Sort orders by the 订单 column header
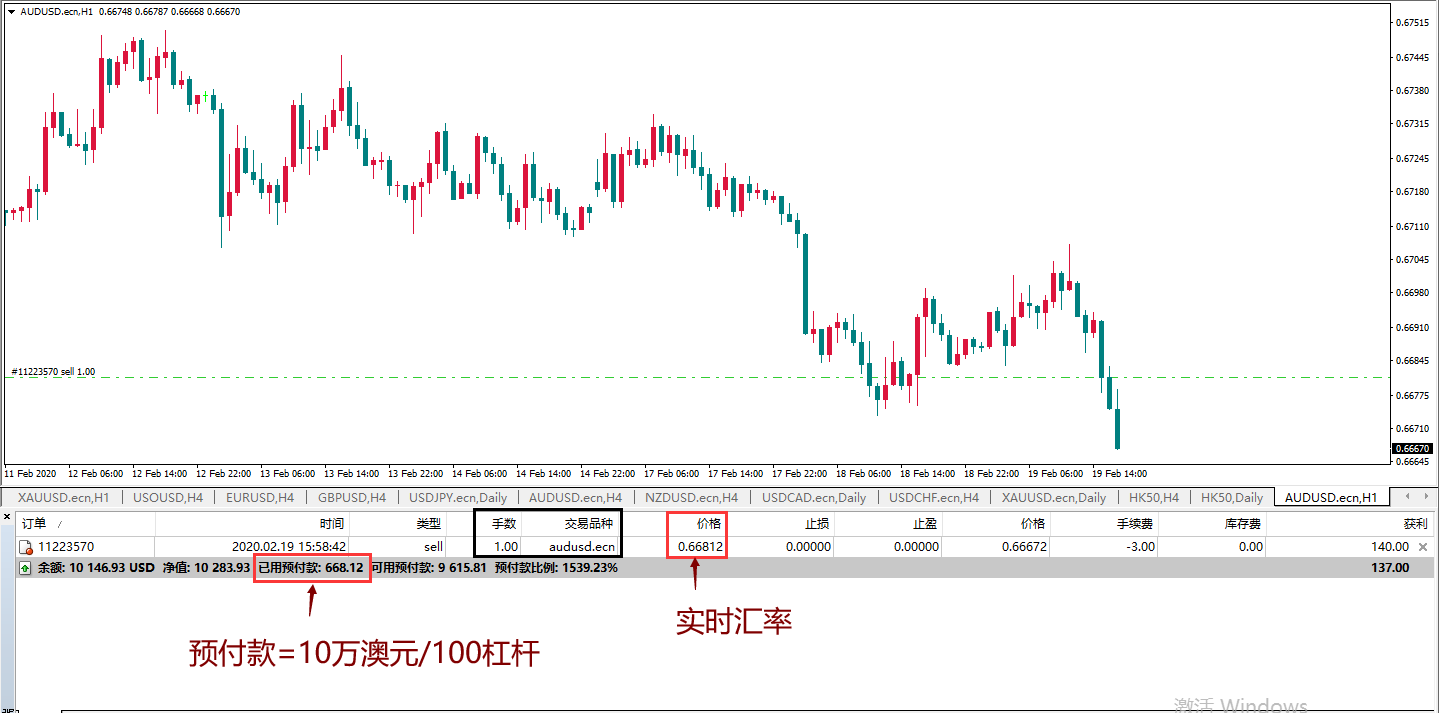This screenshot has width=1439, height=713. point(35,524)
